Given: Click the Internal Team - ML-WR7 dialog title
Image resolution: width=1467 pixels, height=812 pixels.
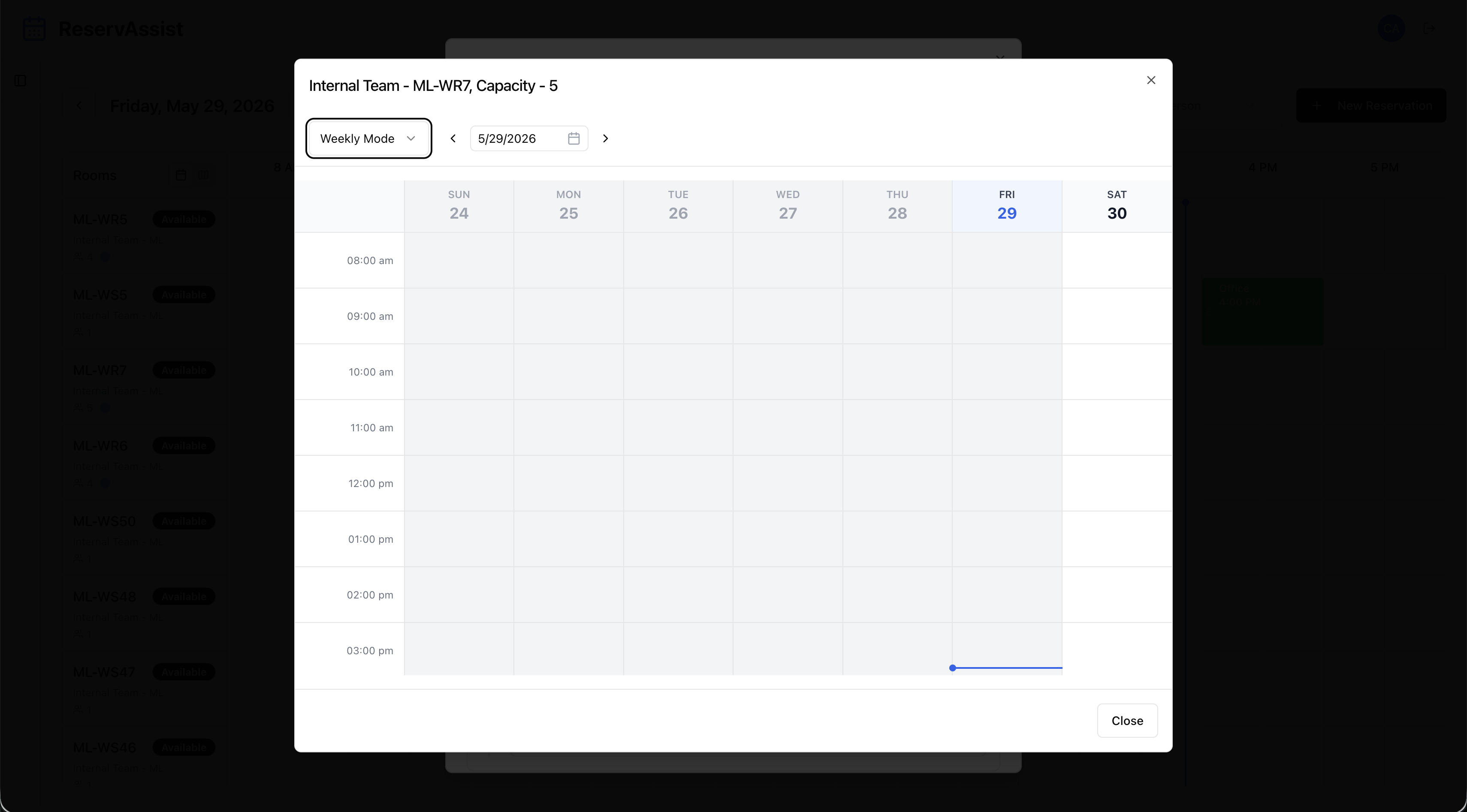Looking at the screenshot, I should click(x=433, y=86).
